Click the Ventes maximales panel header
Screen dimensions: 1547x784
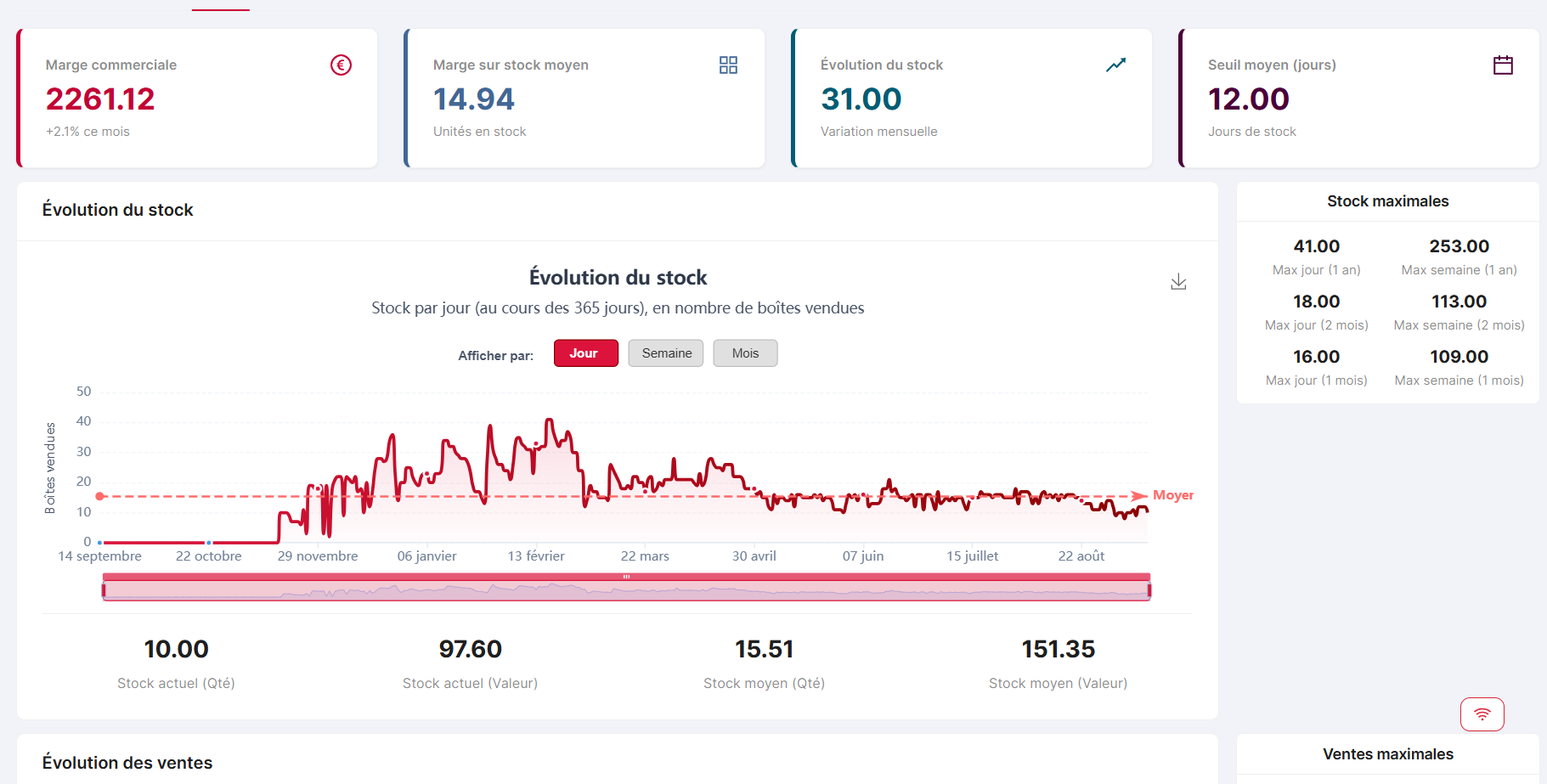point(1387,754)
